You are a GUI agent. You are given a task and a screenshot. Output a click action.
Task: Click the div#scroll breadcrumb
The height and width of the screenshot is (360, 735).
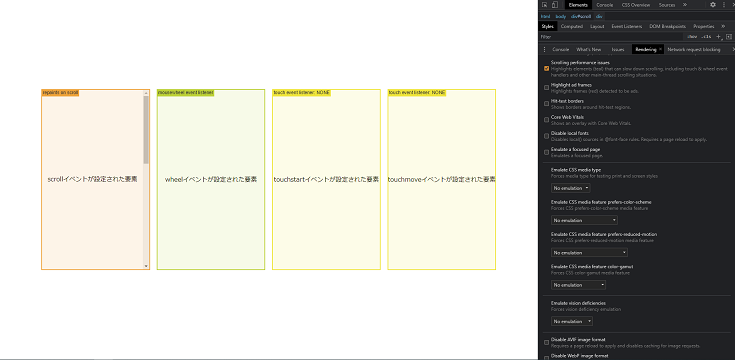581,16
